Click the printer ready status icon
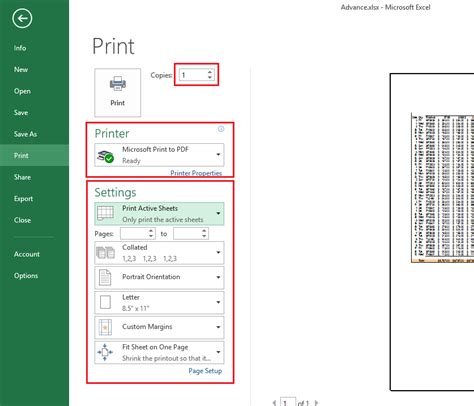The height and width of the screenshot is (406, 474). pyautogui.click(x=105, y=157)
